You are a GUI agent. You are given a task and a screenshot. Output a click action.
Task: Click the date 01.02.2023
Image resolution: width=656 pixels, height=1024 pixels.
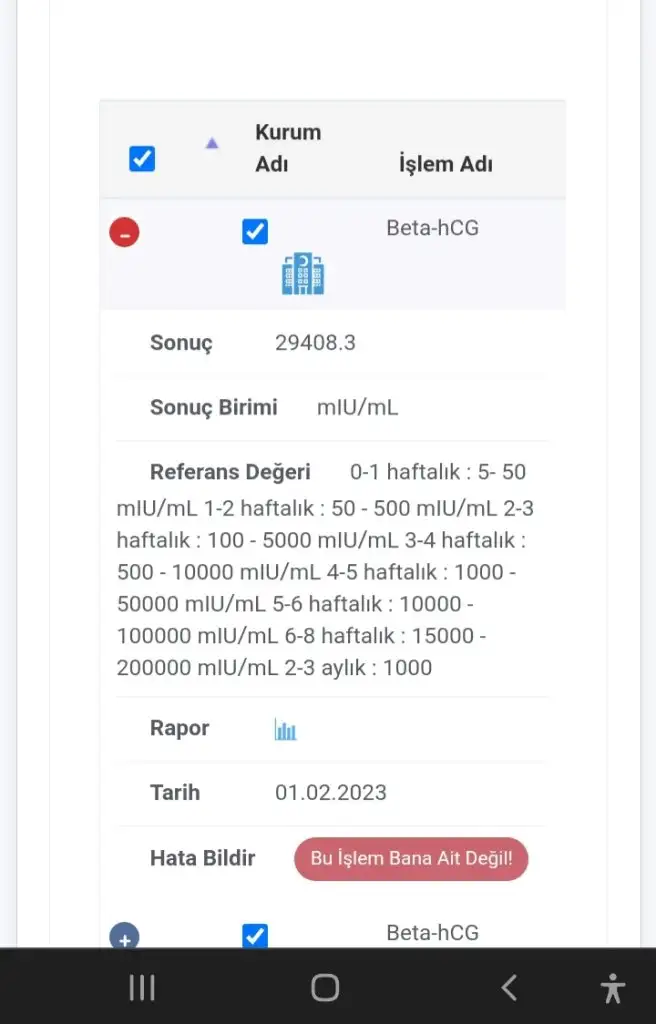pyautogui.click(x=331, y=792)
